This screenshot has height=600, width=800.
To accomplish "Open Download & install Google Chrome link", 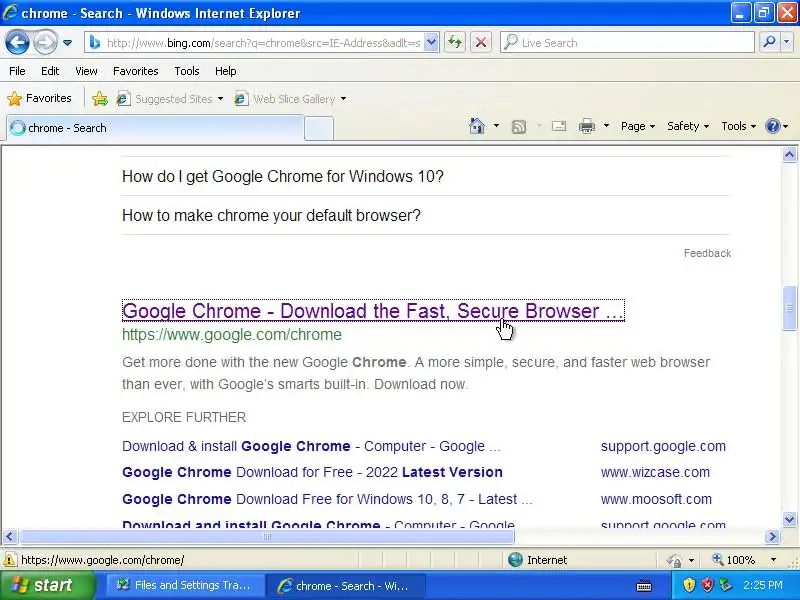I will 311,446.
